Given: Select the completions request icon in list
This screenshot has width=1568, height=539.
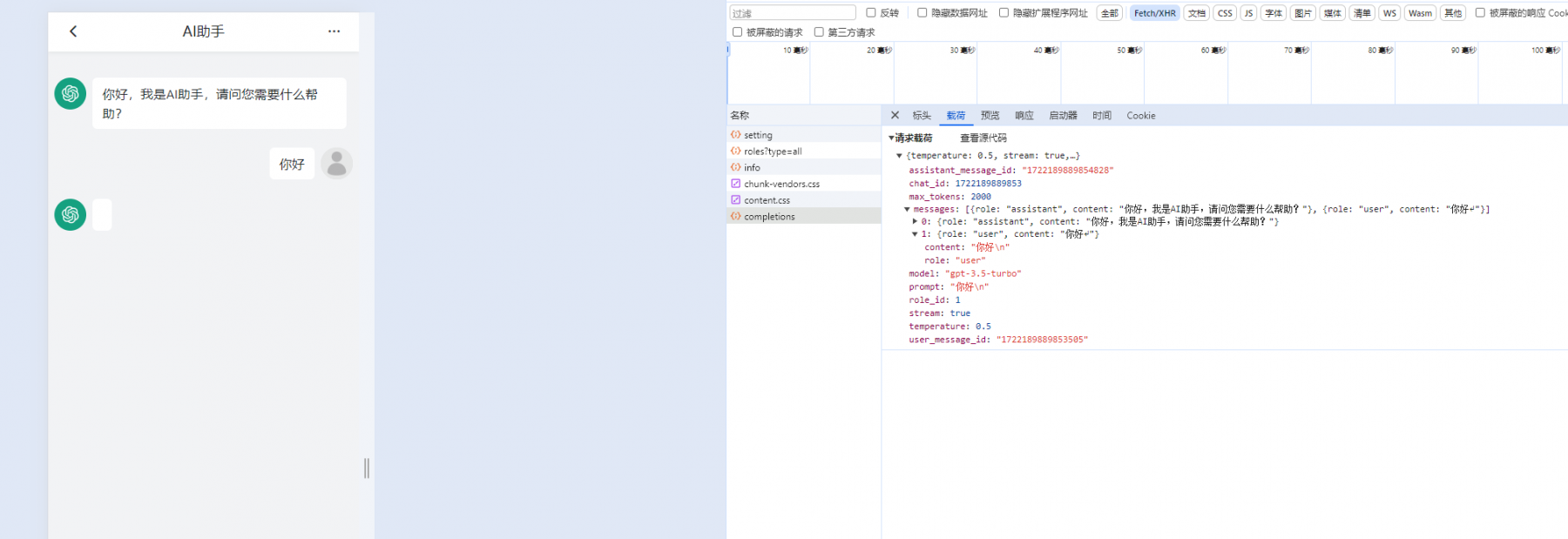Looking at the screenshot, I should coord(736,216).
